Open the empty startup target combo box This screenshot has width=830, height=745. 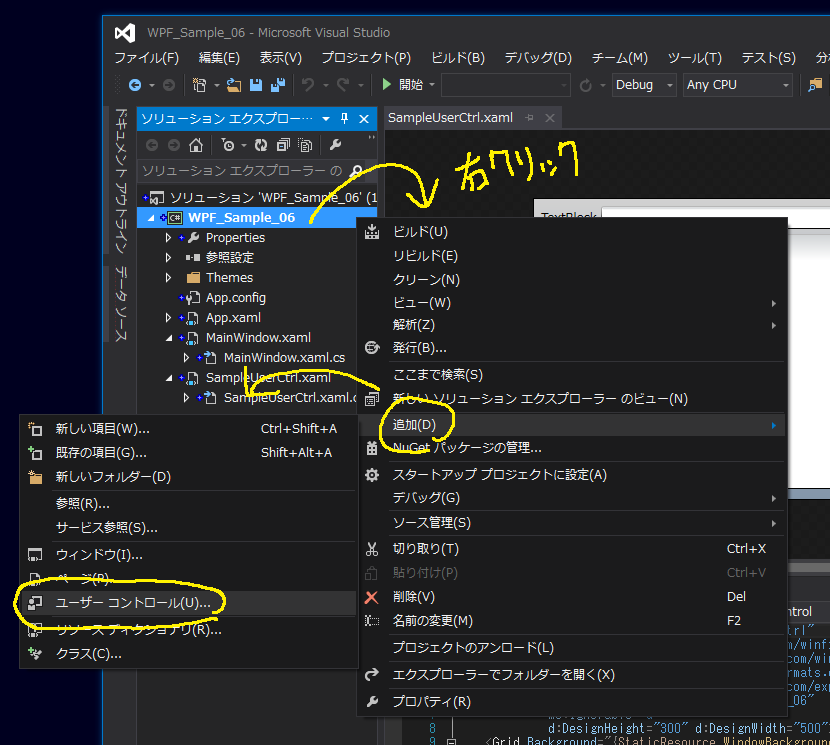coord(506,85)
